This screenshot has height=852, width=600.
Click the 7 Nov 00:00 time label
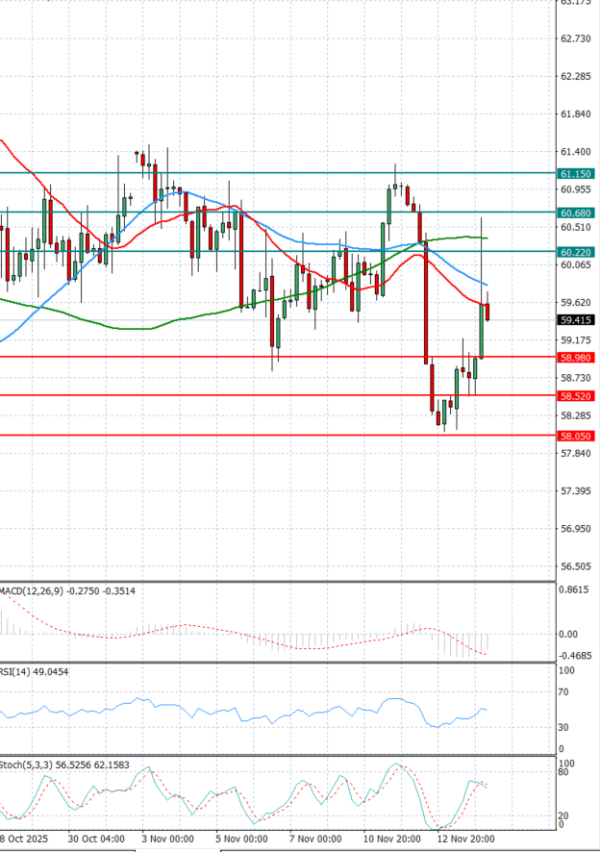pyautogui.click(x=316, y=838)
